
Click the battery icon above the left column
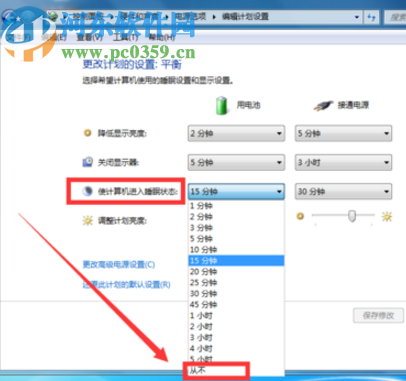click(x=221, y=106)
